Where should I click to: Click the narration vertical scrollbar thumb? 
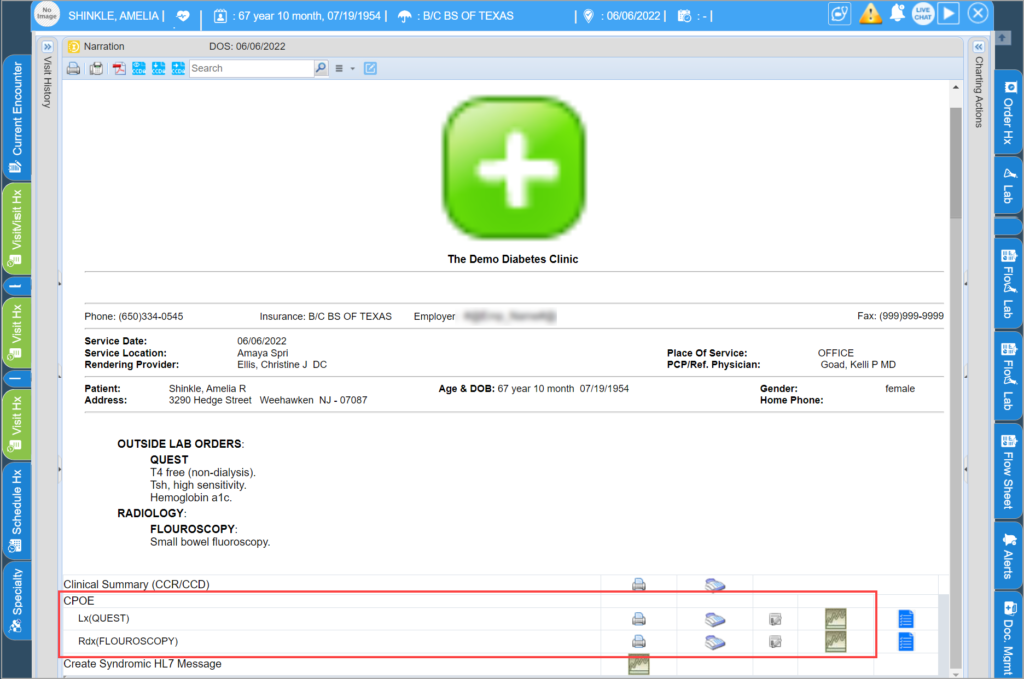[955, 163]
